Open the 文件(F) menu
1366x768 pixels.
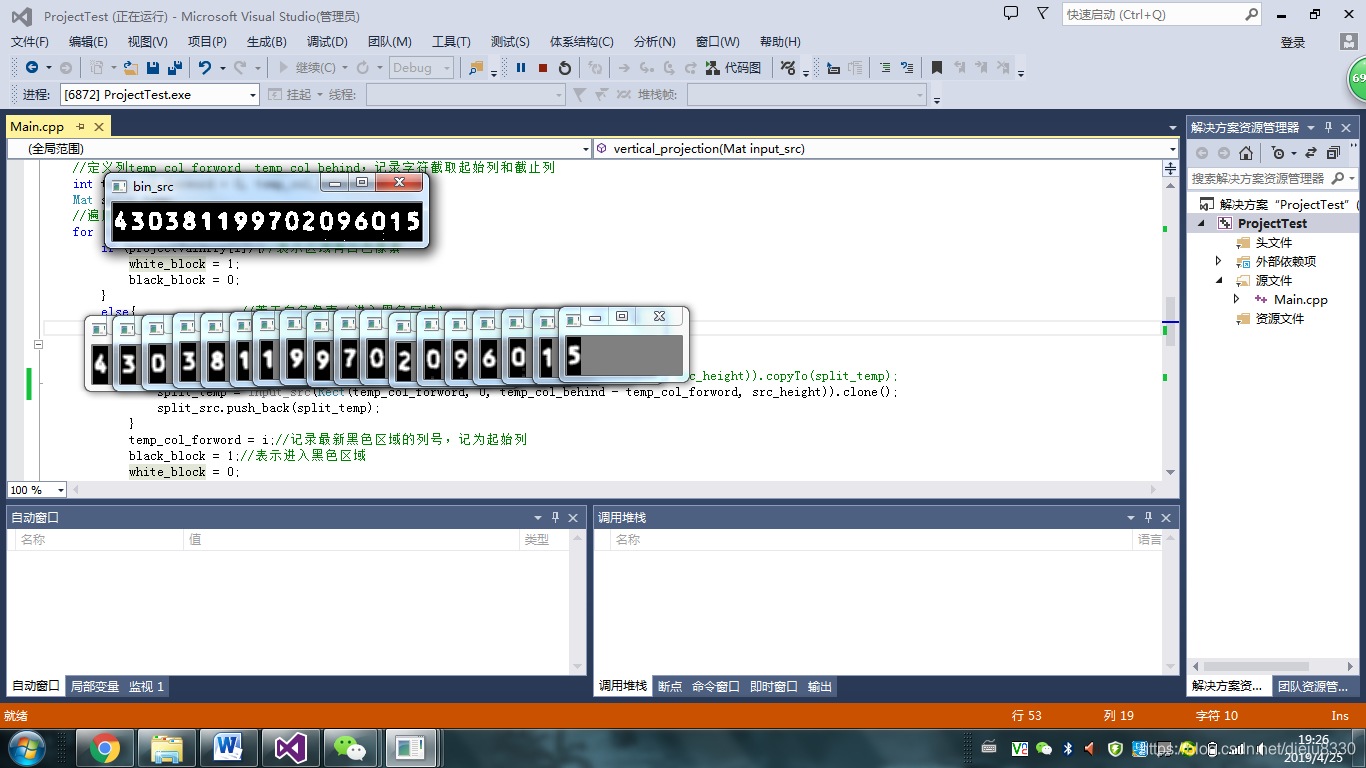click(x=30, y=42)
